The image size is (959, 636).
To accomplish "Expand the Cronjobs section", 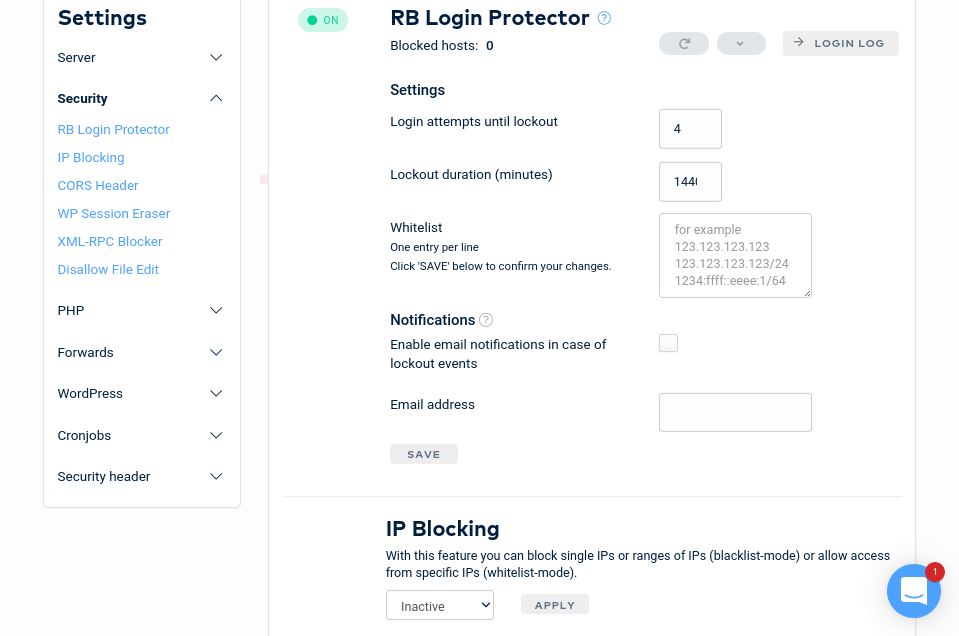I will coord(140,436).
